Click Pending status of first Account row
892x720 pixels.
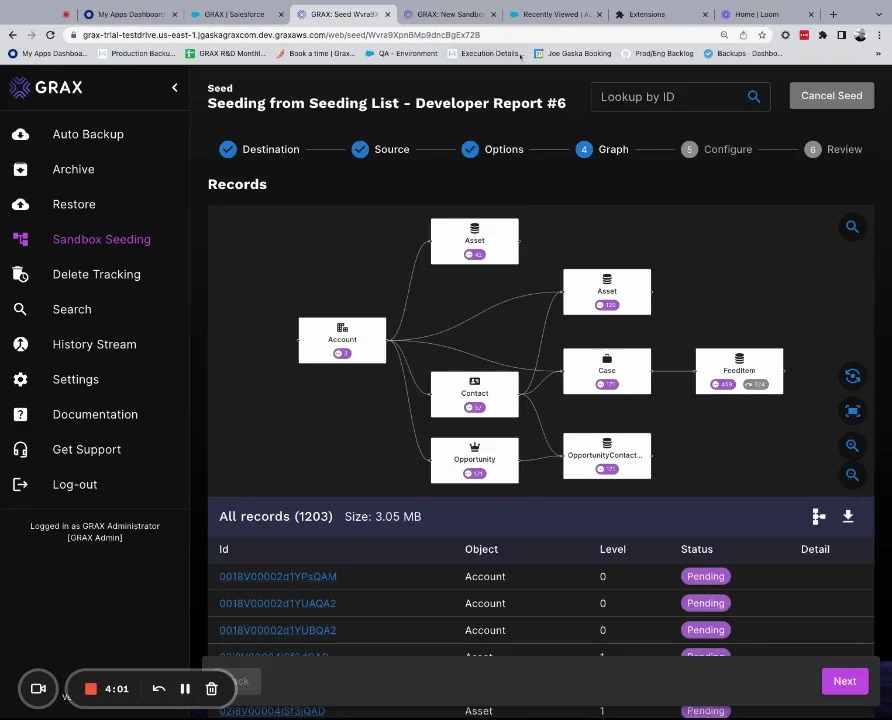pyautogui.click(x=705, y=577)
